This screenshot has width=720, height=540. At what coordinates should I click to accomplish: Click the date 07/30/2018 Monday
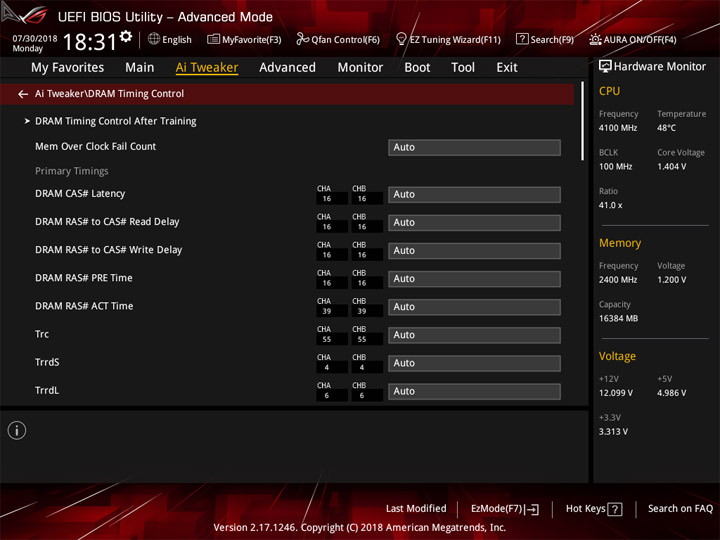click(34, 44)
